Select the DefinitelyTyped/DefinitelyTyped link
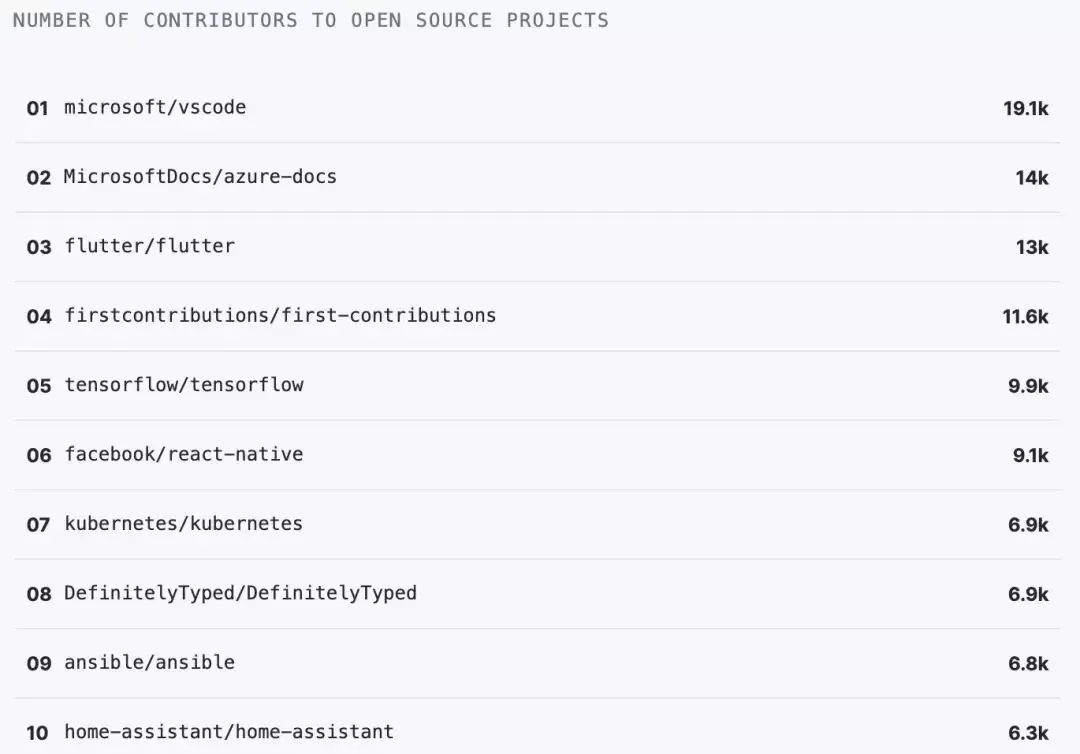 click(241, 593)
